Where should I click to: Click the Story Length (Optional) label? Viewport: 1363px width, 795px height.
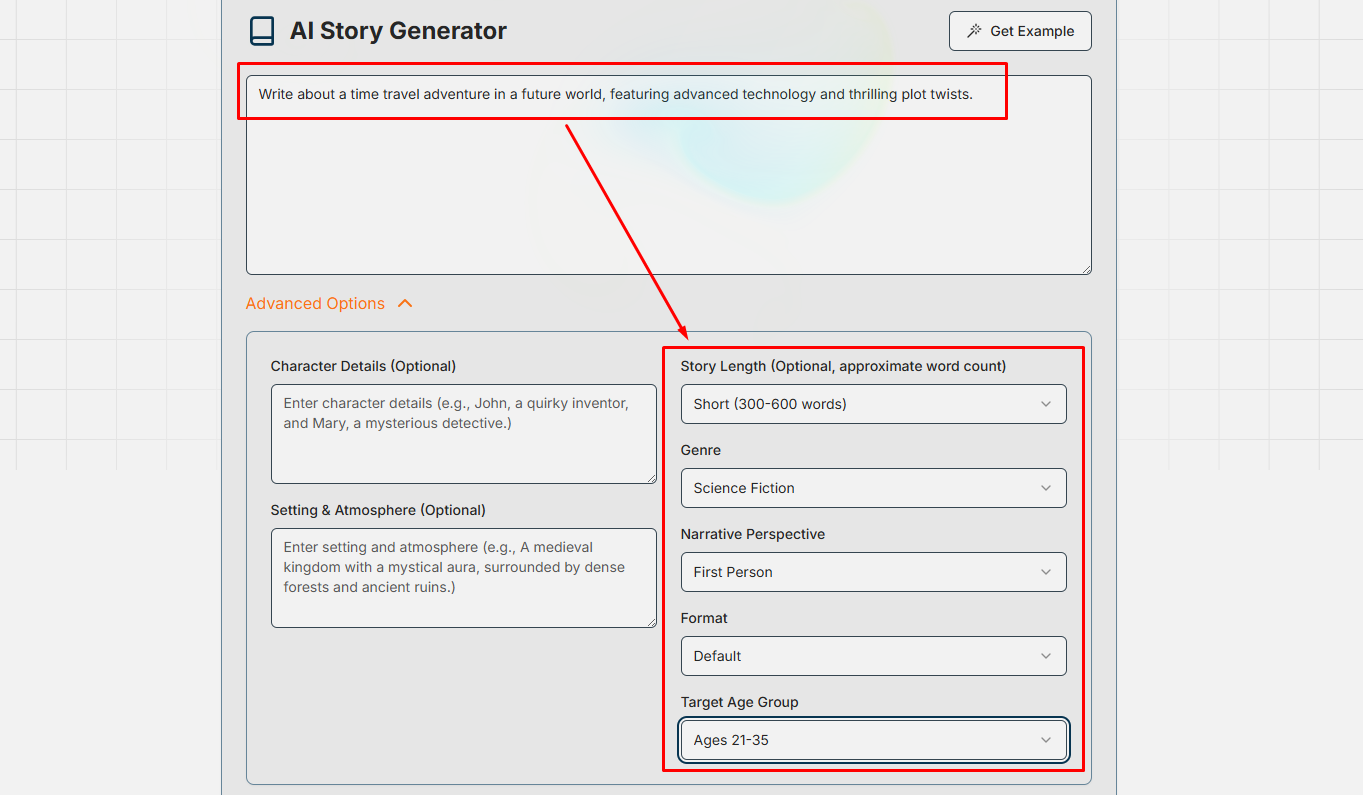[843, 366]
